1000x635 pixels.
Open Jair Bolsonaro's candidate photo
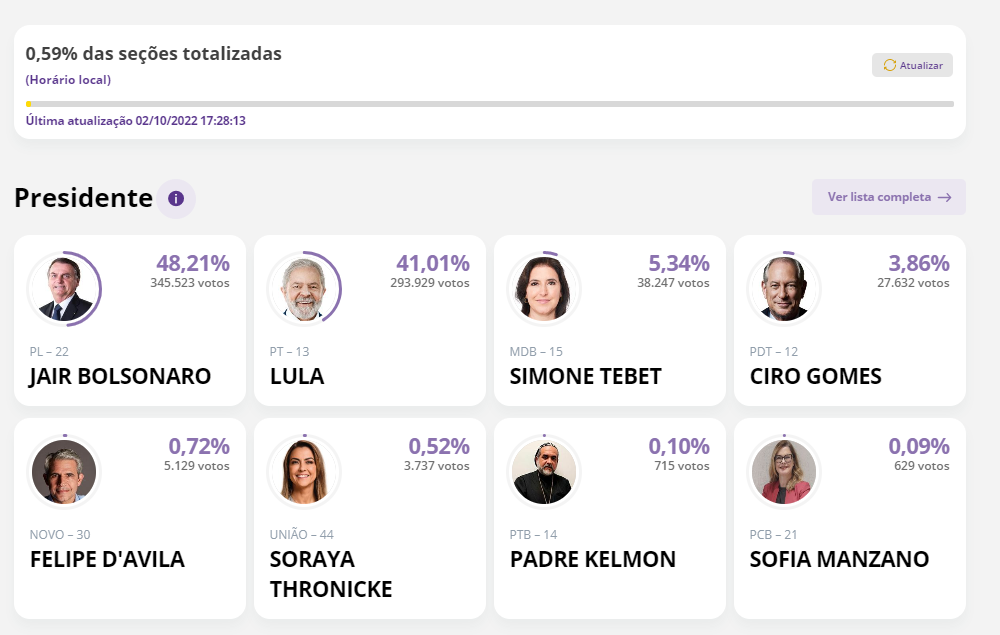pos(64,288)
